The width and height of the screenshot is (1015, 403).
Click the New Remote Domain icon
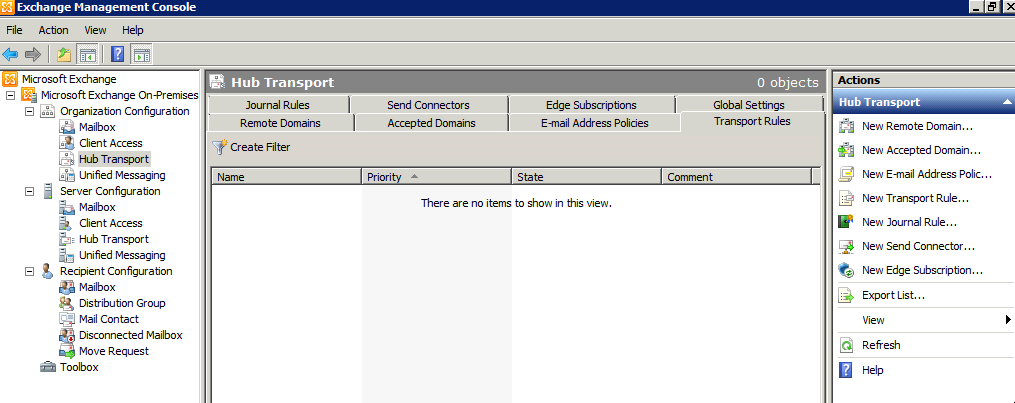[846, 126]
